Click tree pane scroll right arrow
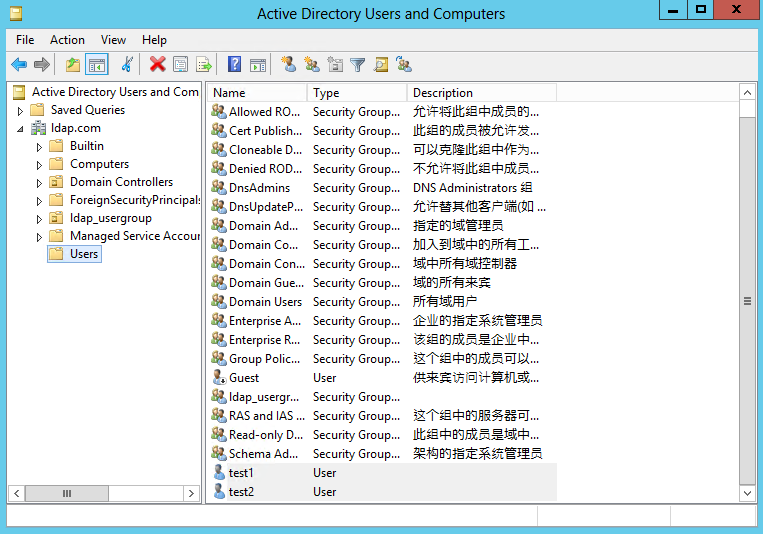The image size is (763, 534). pyautogui.click(x=191, y=493)
